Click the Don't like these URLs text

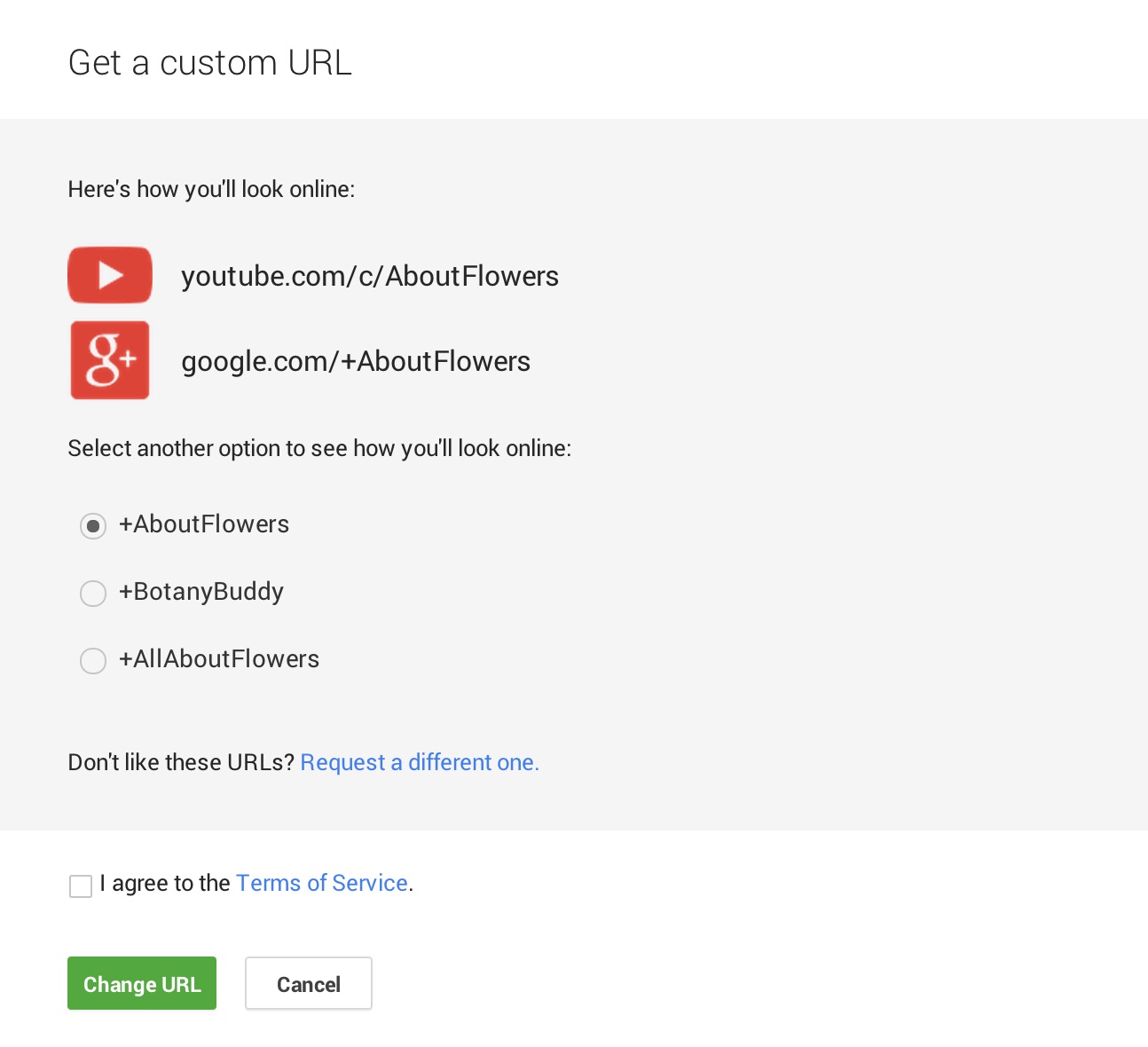click(181, 762)
